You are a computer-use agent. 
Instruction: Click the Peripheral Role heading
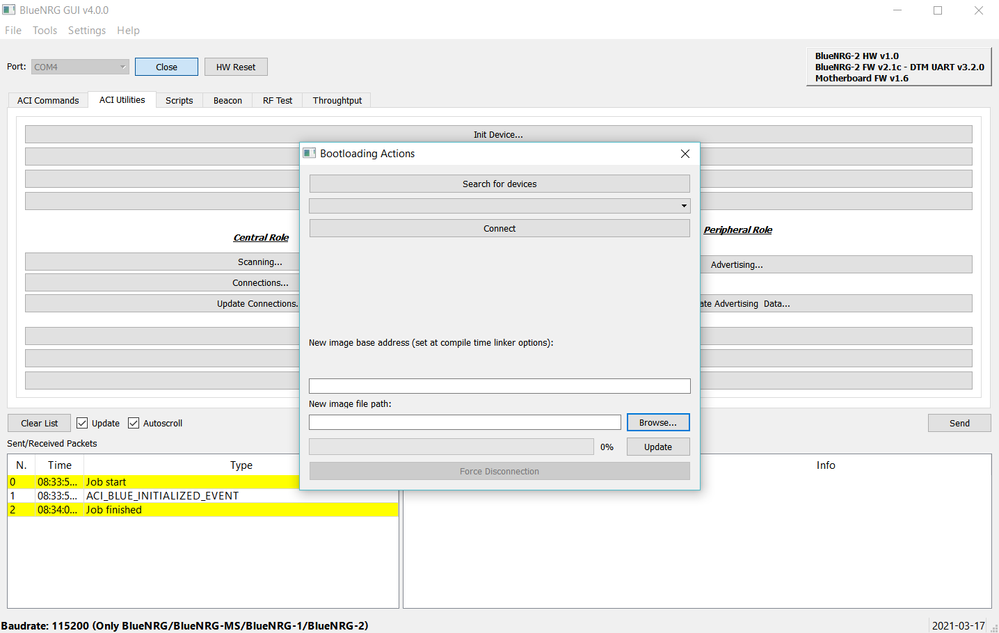738,230
